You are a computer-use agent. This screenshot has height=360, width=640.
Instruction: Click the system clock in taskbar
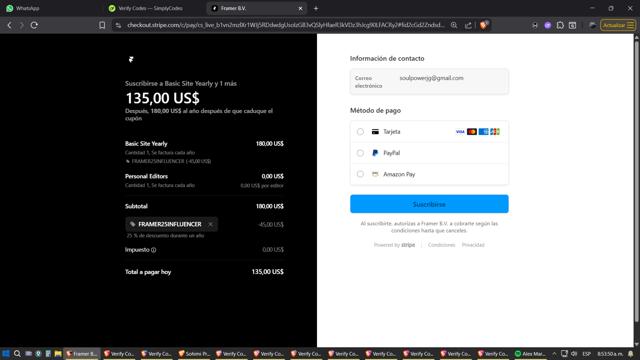[610, 353]
